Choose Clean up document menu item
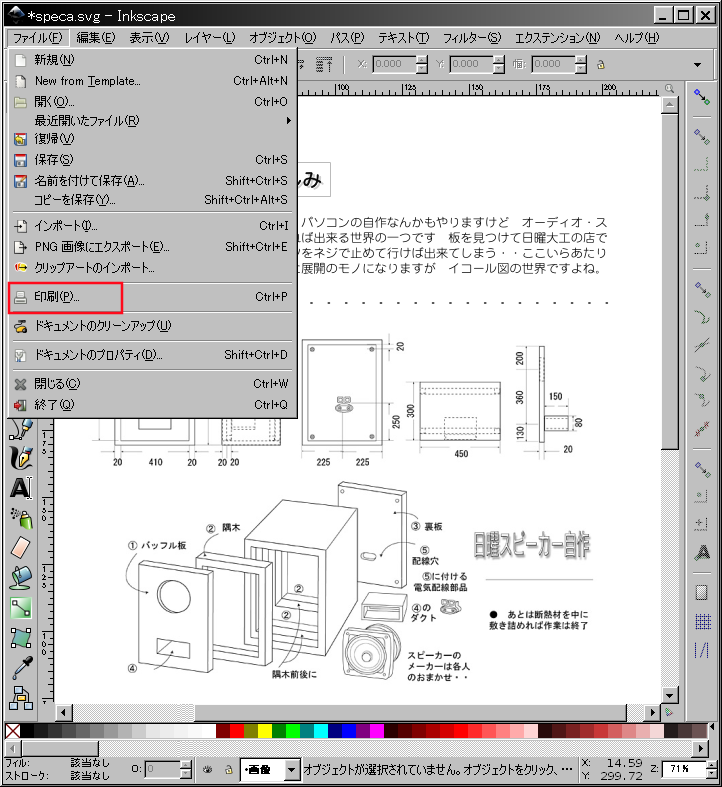722x787 pixels. pyautogui.click(x=151, y=326)
